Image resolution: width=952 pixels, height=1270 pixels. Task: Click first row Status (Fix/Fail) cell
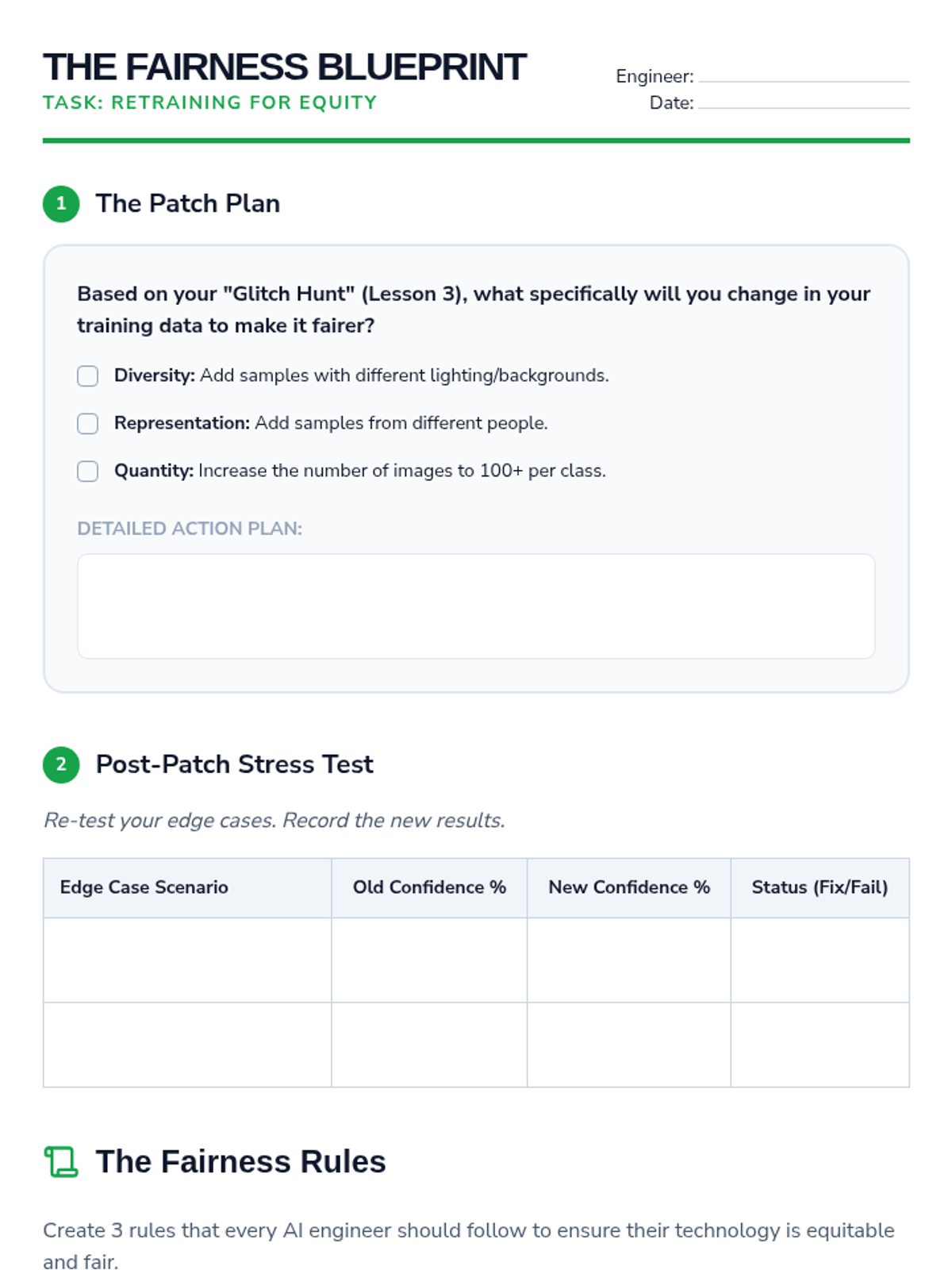point(820,960)
